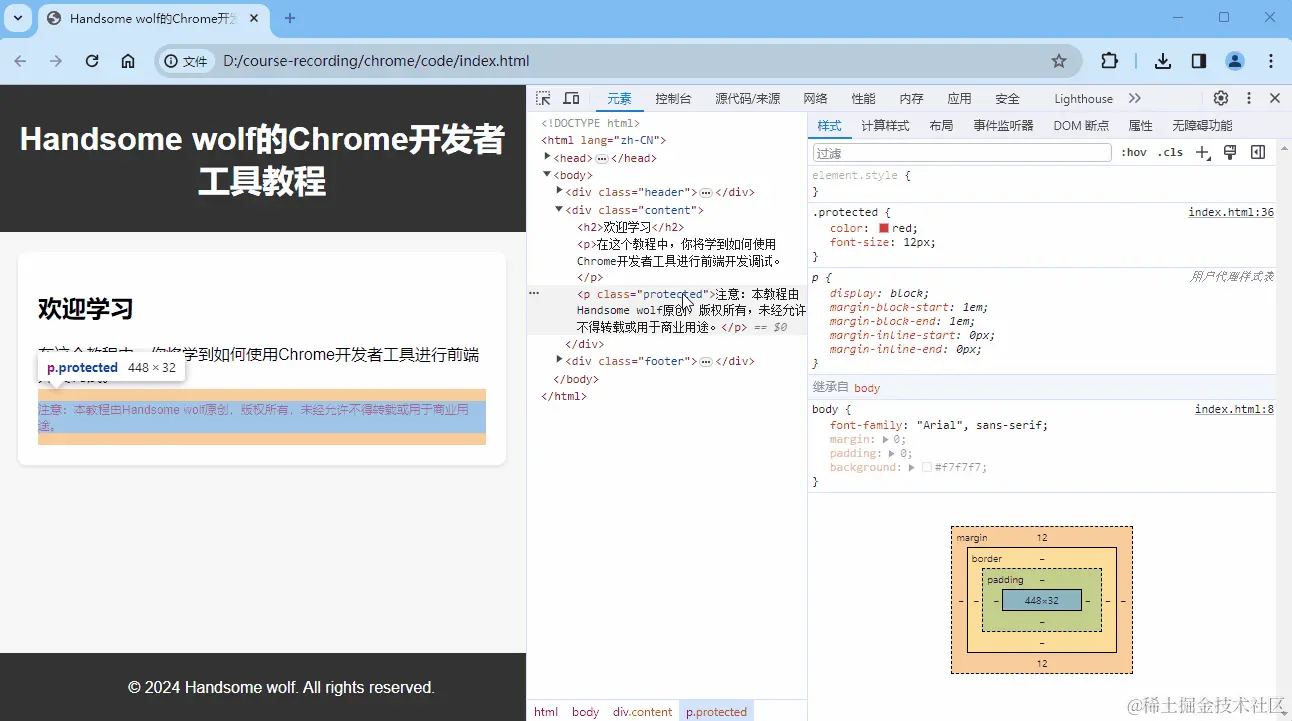Expand the div class="header" node
1292x721 pixels.
tap(559, 191)
